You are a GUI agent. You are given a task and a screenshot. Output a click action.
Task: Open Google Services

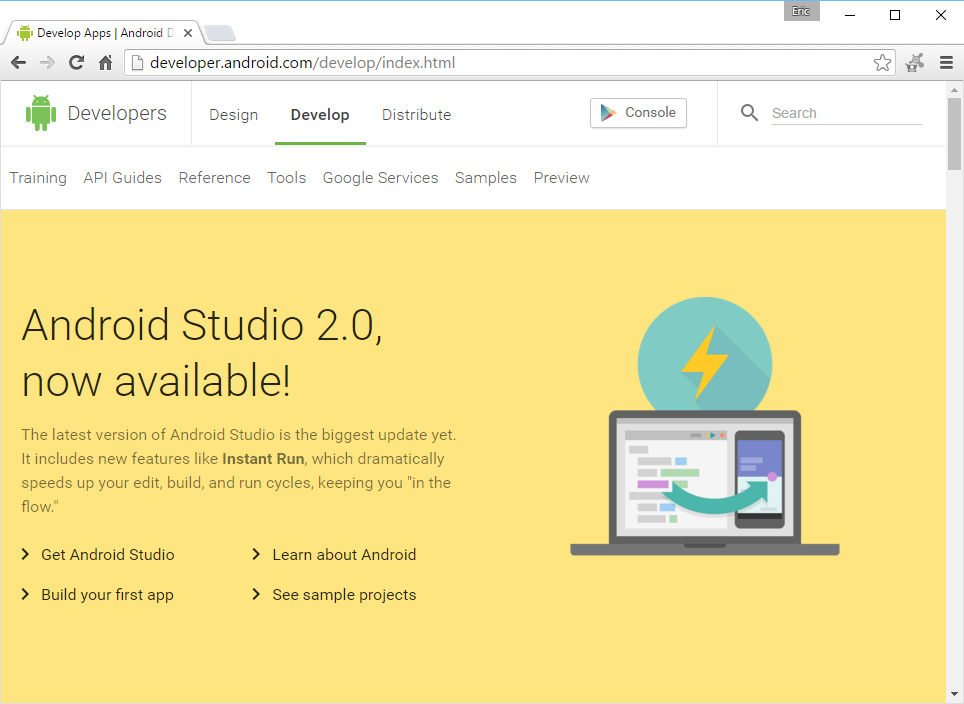[x=381, y=178]
